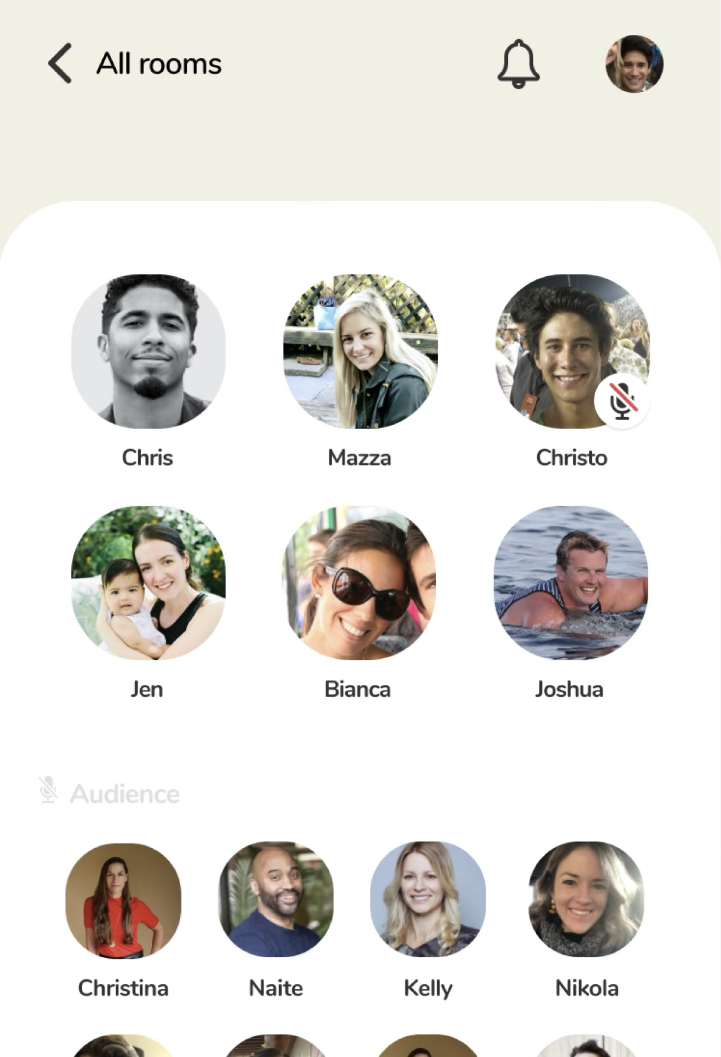Go back using the left chevron arrow
This screenshot has width=721, height=1057.
point(60,63)
